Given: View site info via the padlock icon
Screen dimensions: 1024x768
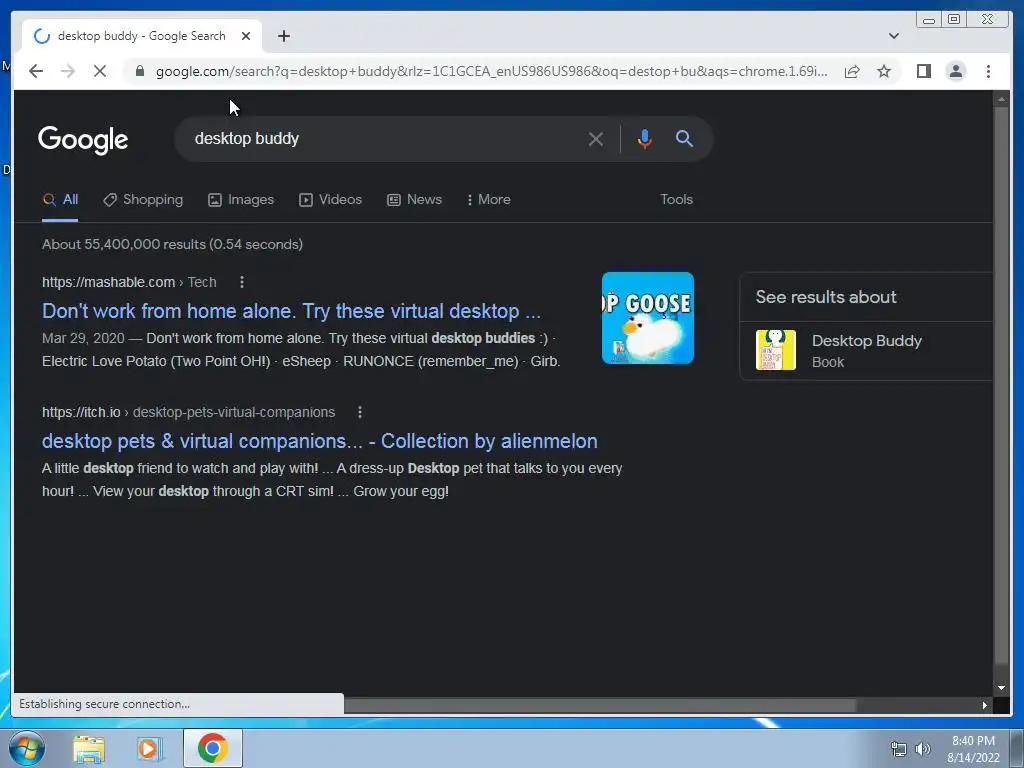Looking at the screenshot, I should [x=139, y=71].
